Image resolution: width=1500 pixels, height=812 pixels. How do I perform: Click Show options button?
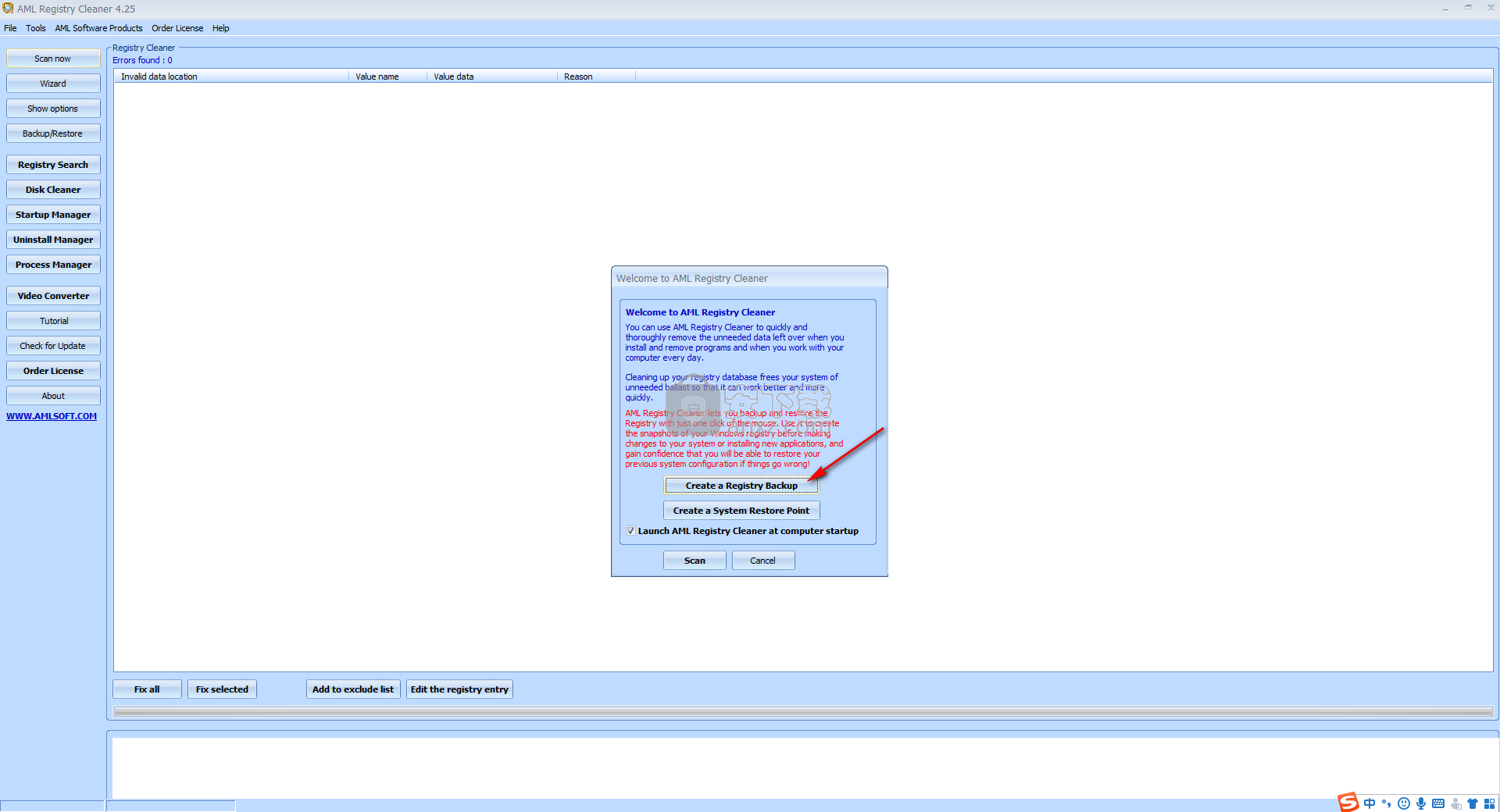pos(53,109)
